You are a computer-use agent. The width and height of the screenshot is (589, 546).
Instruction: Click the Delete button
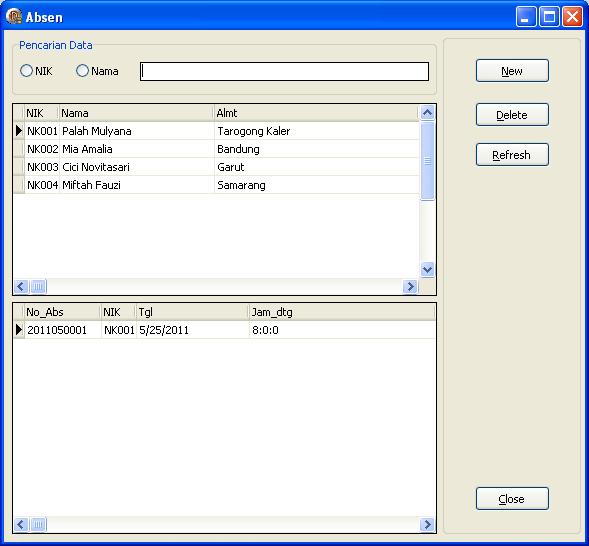pyautogui.click(x=512, y=115)
